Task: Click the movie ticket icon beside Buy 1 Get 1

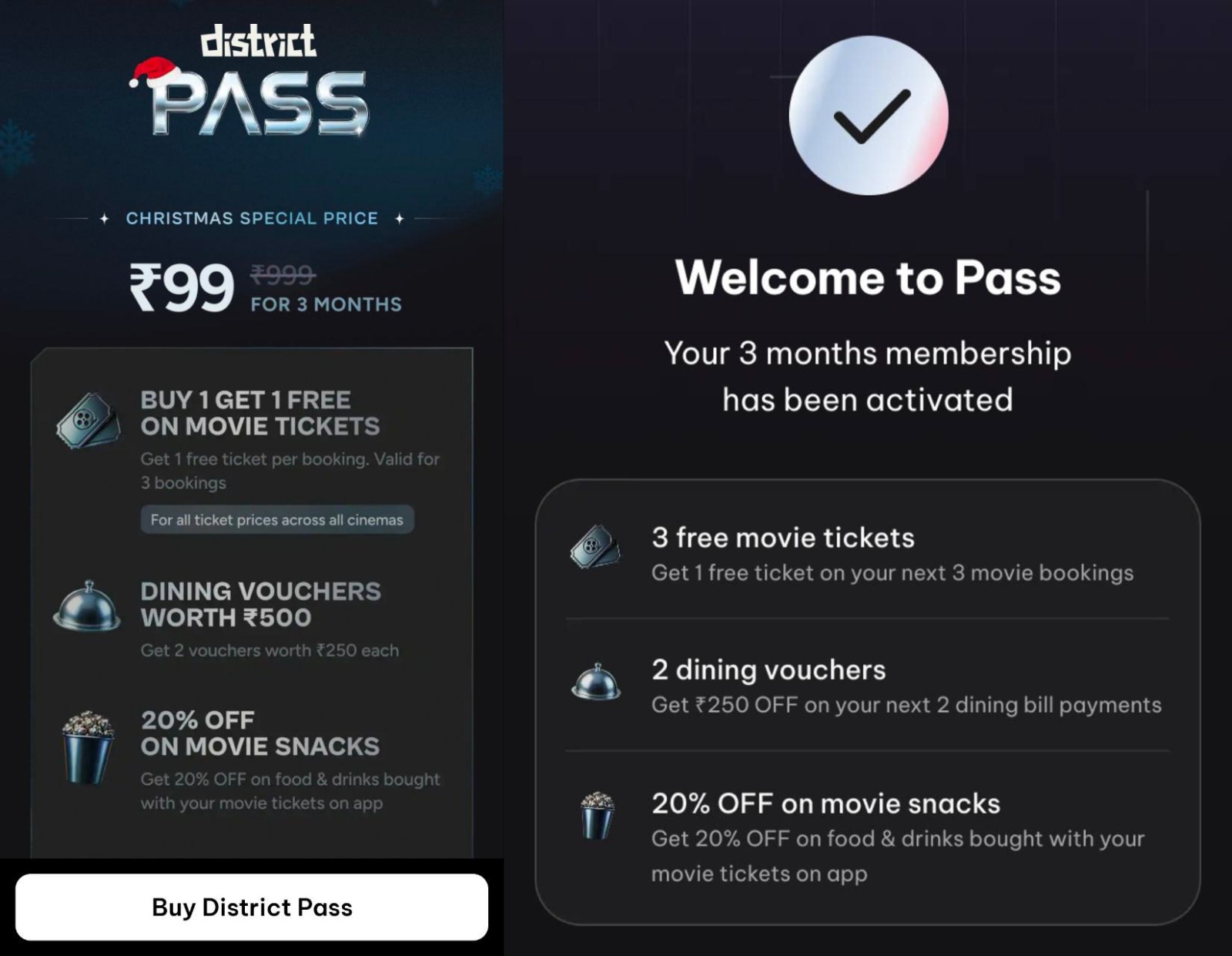Action: point(89,420)
